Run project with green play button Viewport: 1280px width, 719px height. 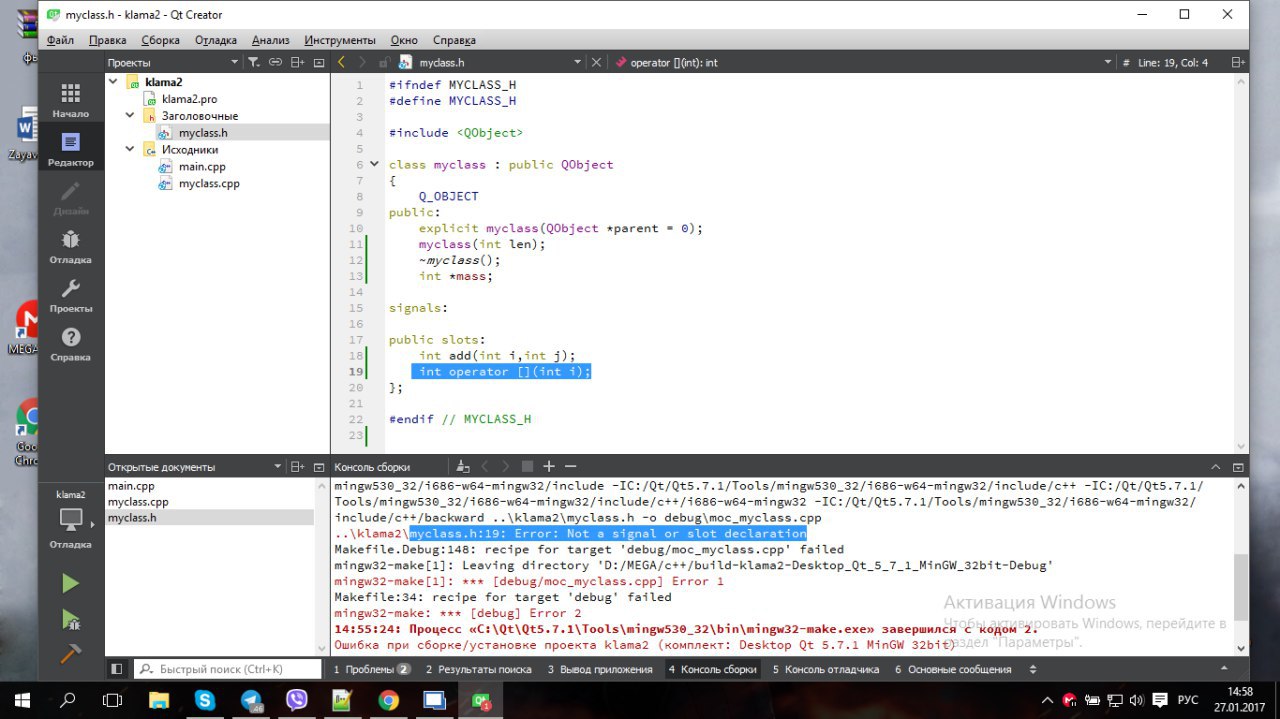70,583
